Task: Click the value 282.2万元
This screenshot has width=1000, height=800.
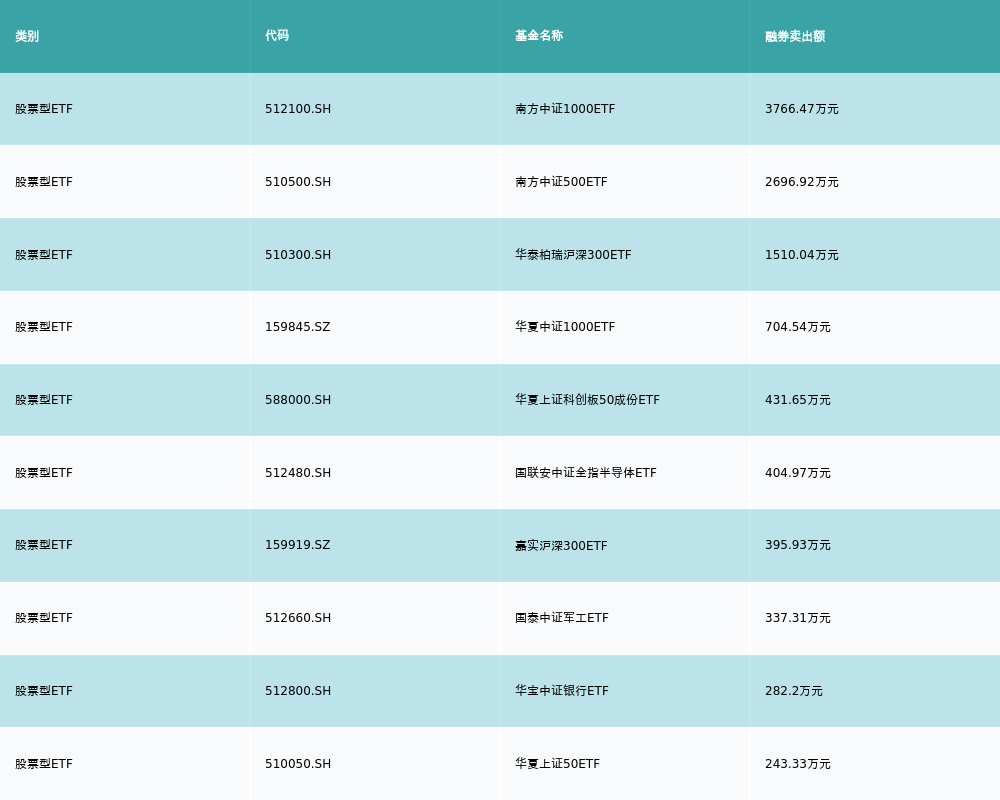Action: 794,691
